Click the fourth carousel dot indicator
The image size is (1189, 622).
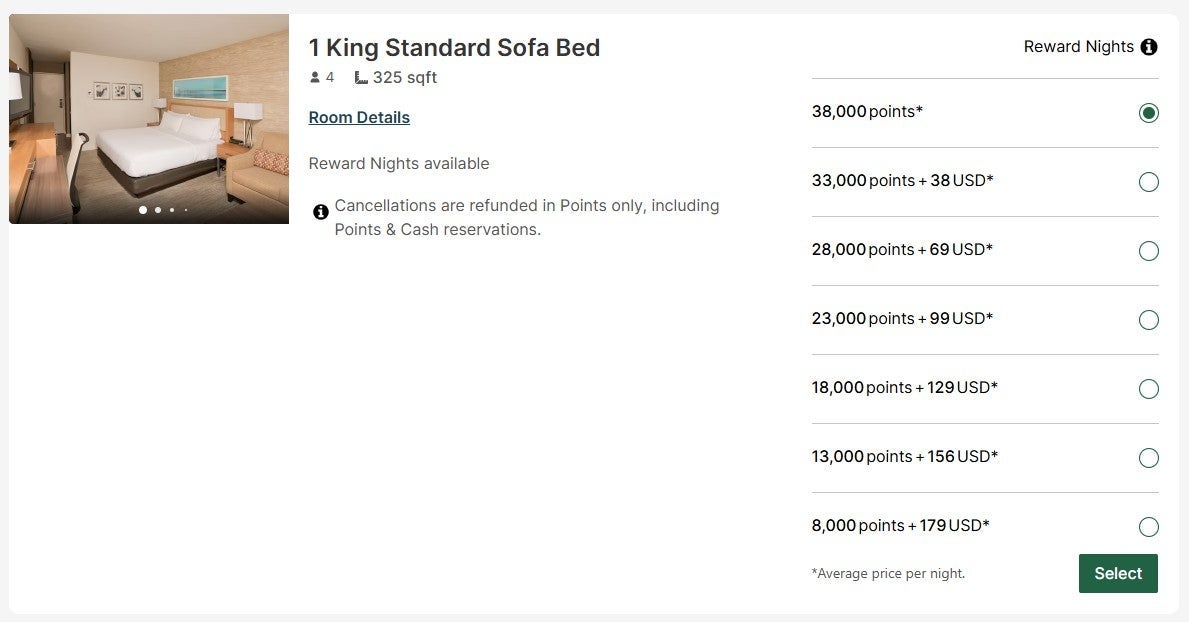click(185, 210)
